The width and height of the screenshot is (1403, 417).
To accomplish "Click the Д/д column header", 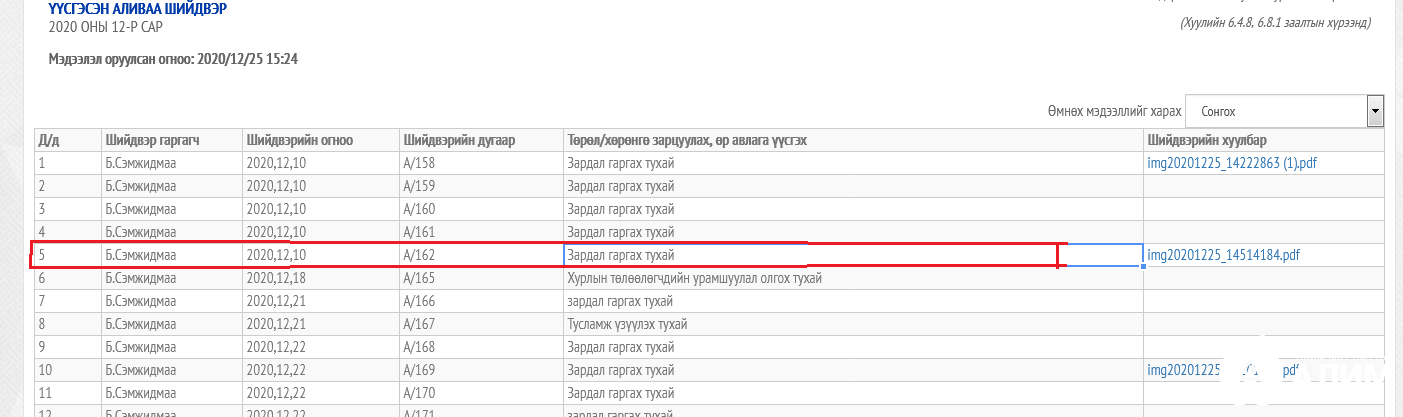I will (x=48, y=140).
